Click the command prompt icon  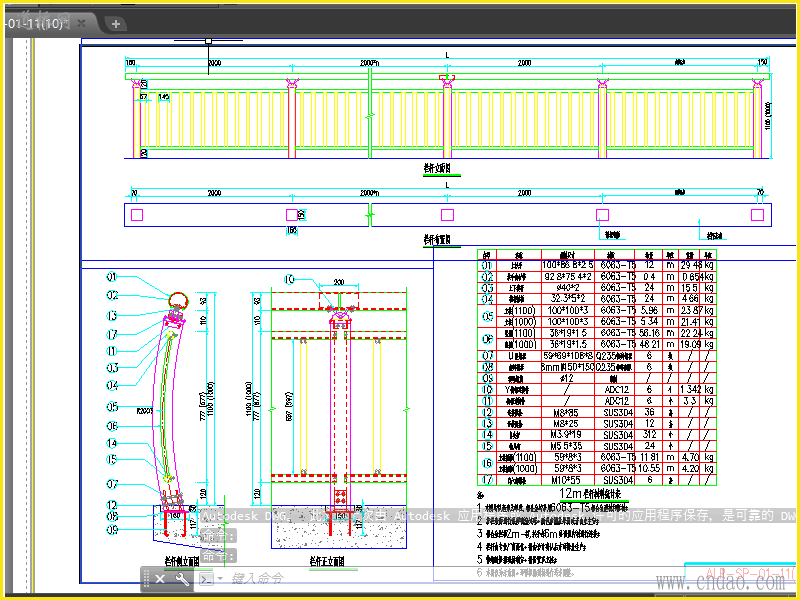coord(206,579)
